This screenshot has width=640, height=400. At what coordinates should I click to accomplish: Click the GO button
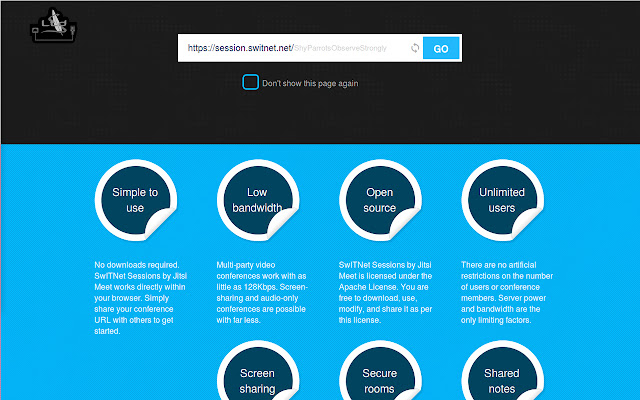[x=441, y=48]
